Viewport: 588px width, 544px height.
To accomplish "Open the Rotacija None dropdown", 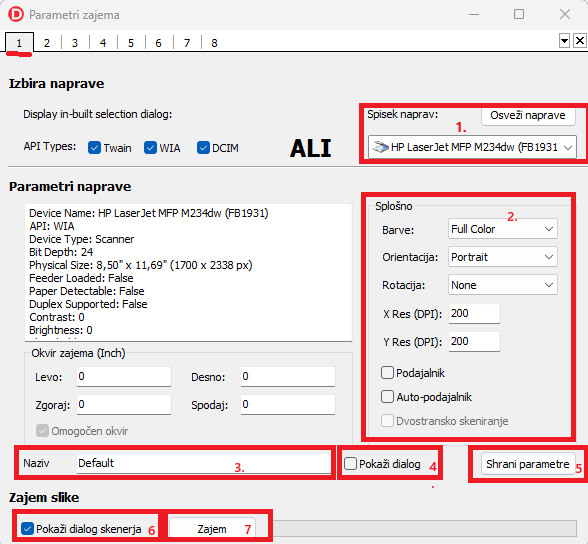I will pyautogui.click(x=503, y=285).
